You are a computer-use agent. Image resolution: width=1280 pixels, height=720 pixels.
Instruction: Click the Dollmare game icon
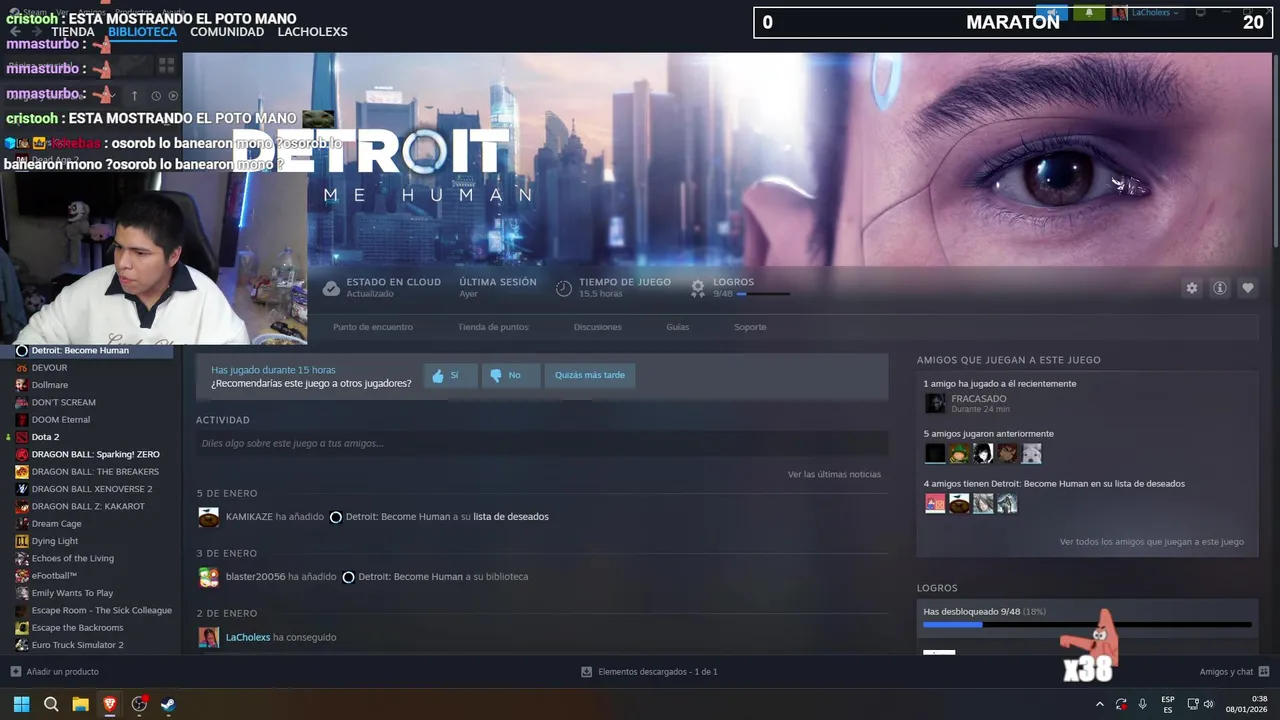point(22,385)
